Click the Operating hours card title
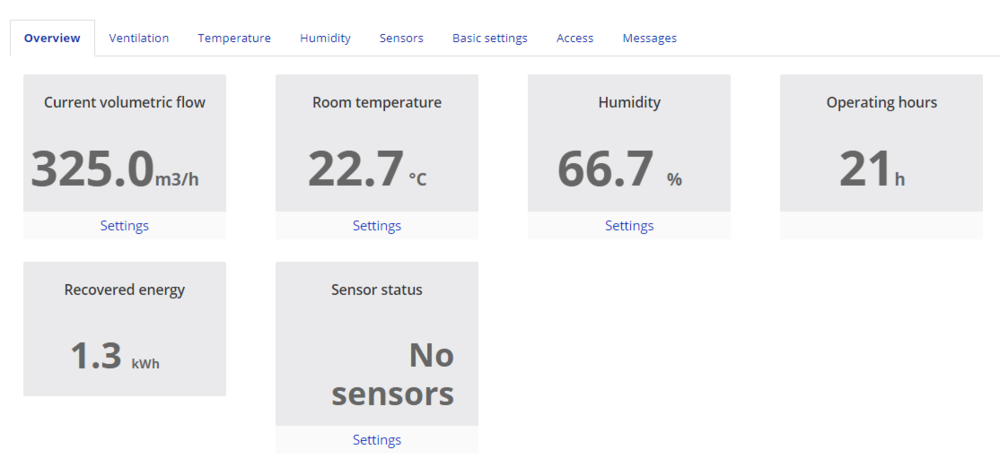This screenshot has width=1000, height=467. pyautogui.click(x=881, y=102)
